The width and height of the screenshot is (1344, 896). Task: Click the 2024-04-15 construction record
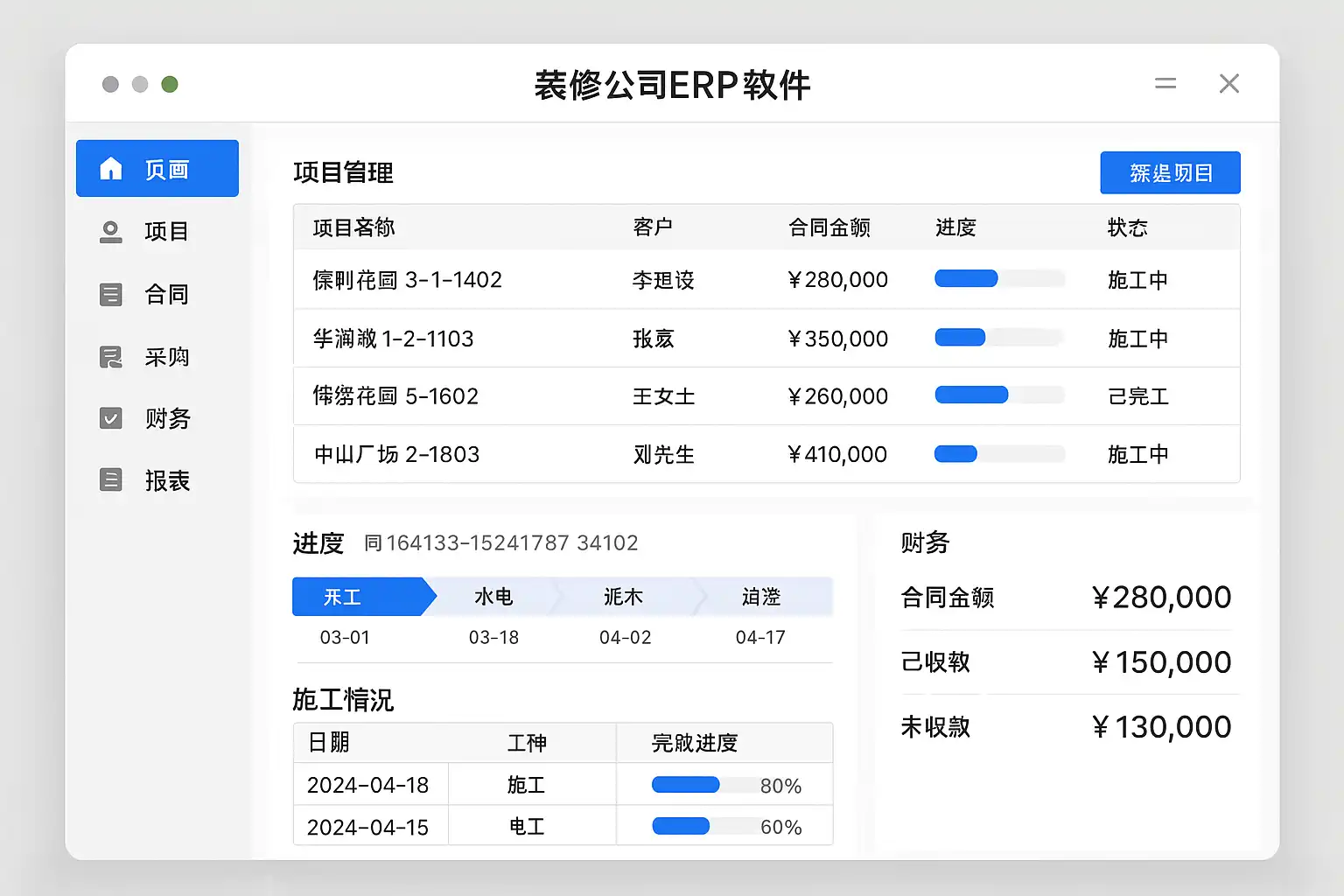(368, 827)
